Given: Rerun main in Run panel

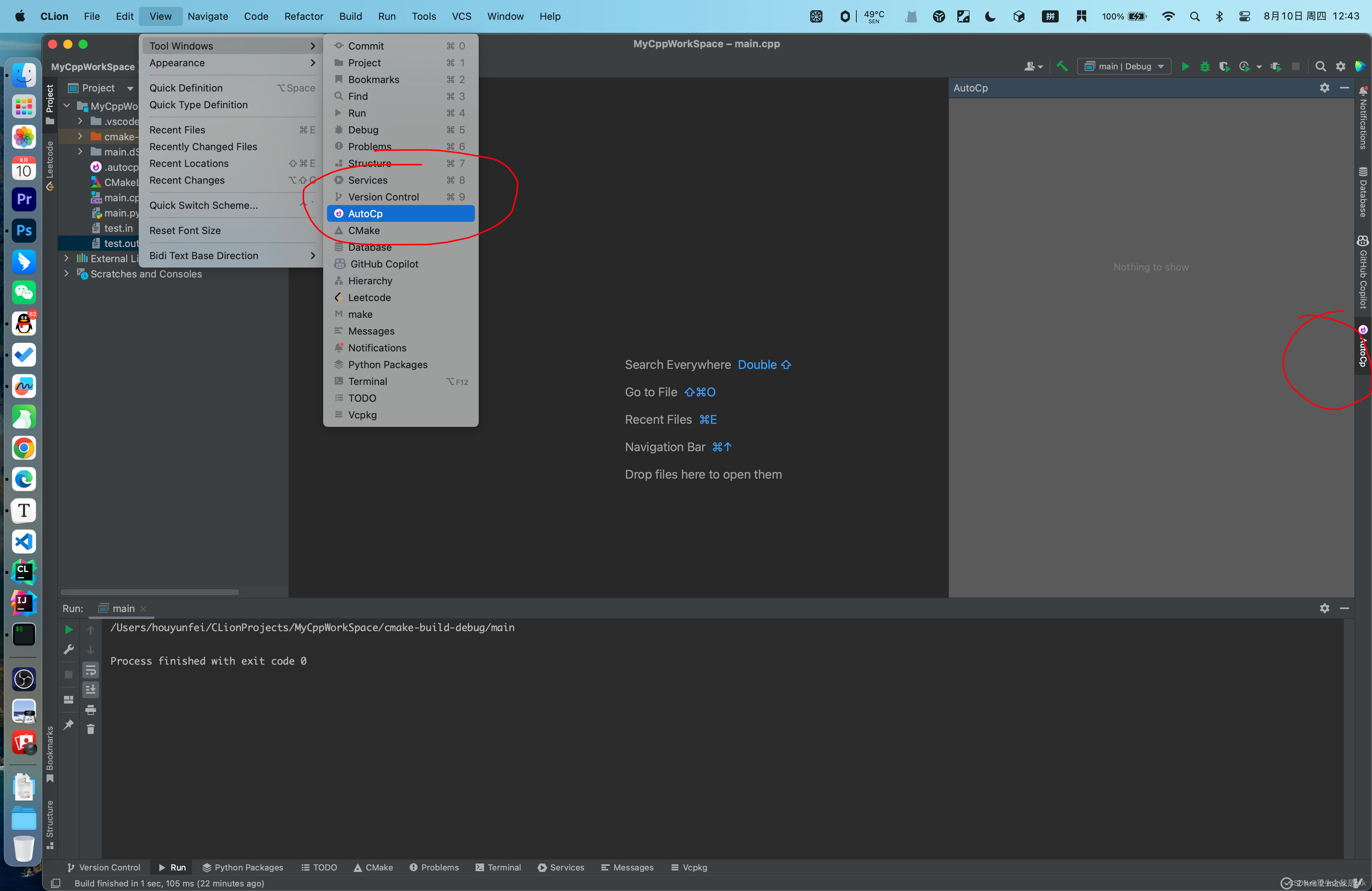Looking at the screenshot, I should [x=69, y=629].
